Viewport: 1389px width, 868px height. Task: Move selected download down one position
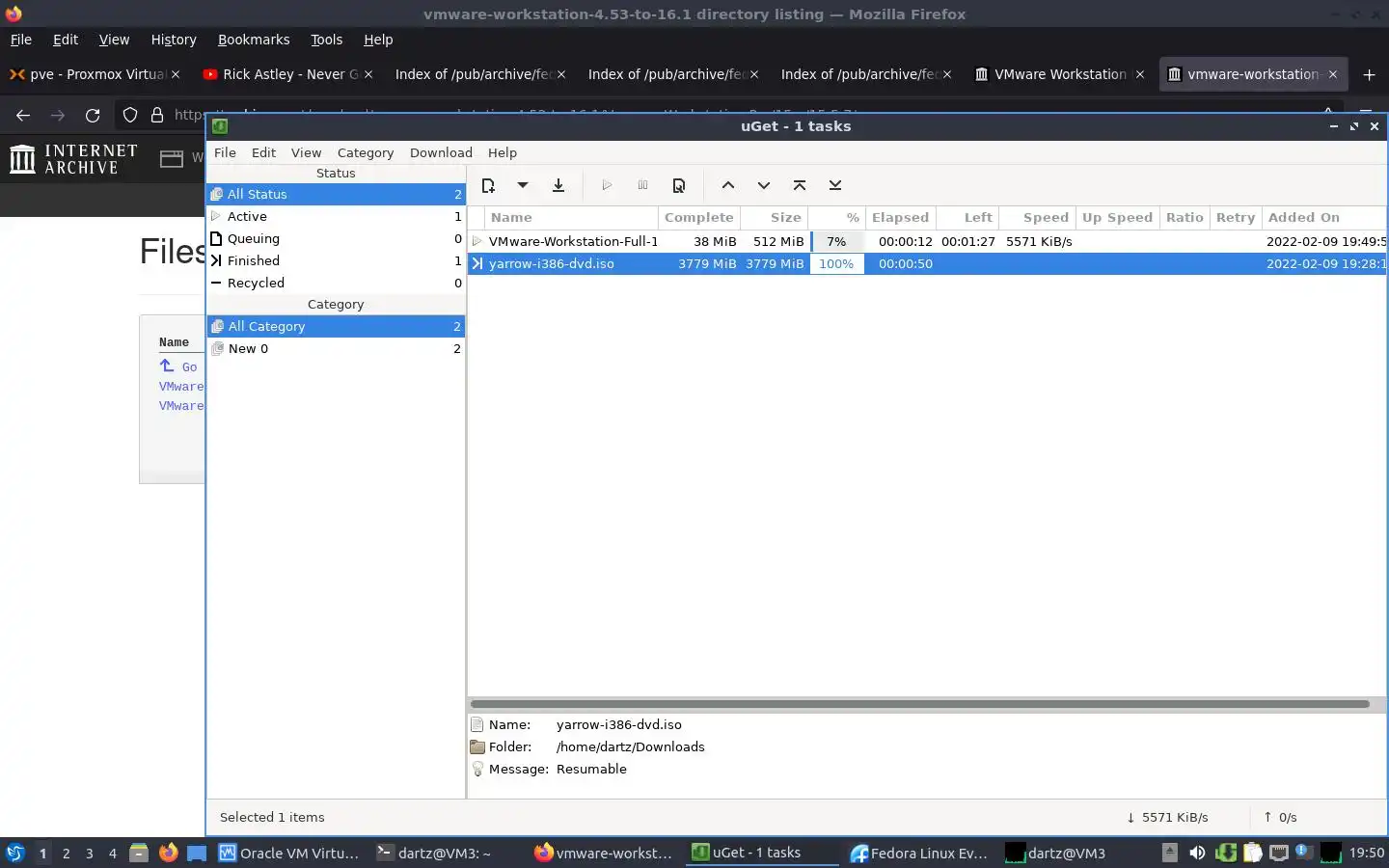[764, 185]
